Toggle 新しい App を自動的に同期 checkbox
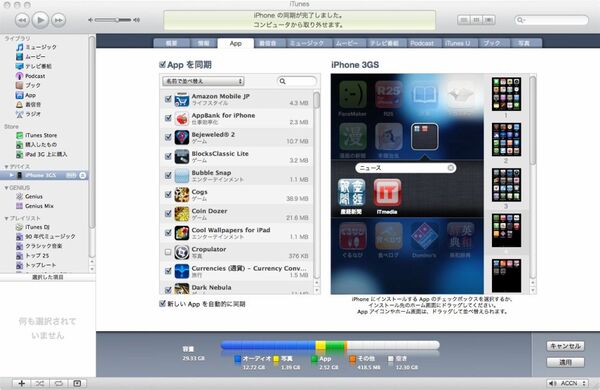Screen dimensions: 600x390 tap(162, 304)
